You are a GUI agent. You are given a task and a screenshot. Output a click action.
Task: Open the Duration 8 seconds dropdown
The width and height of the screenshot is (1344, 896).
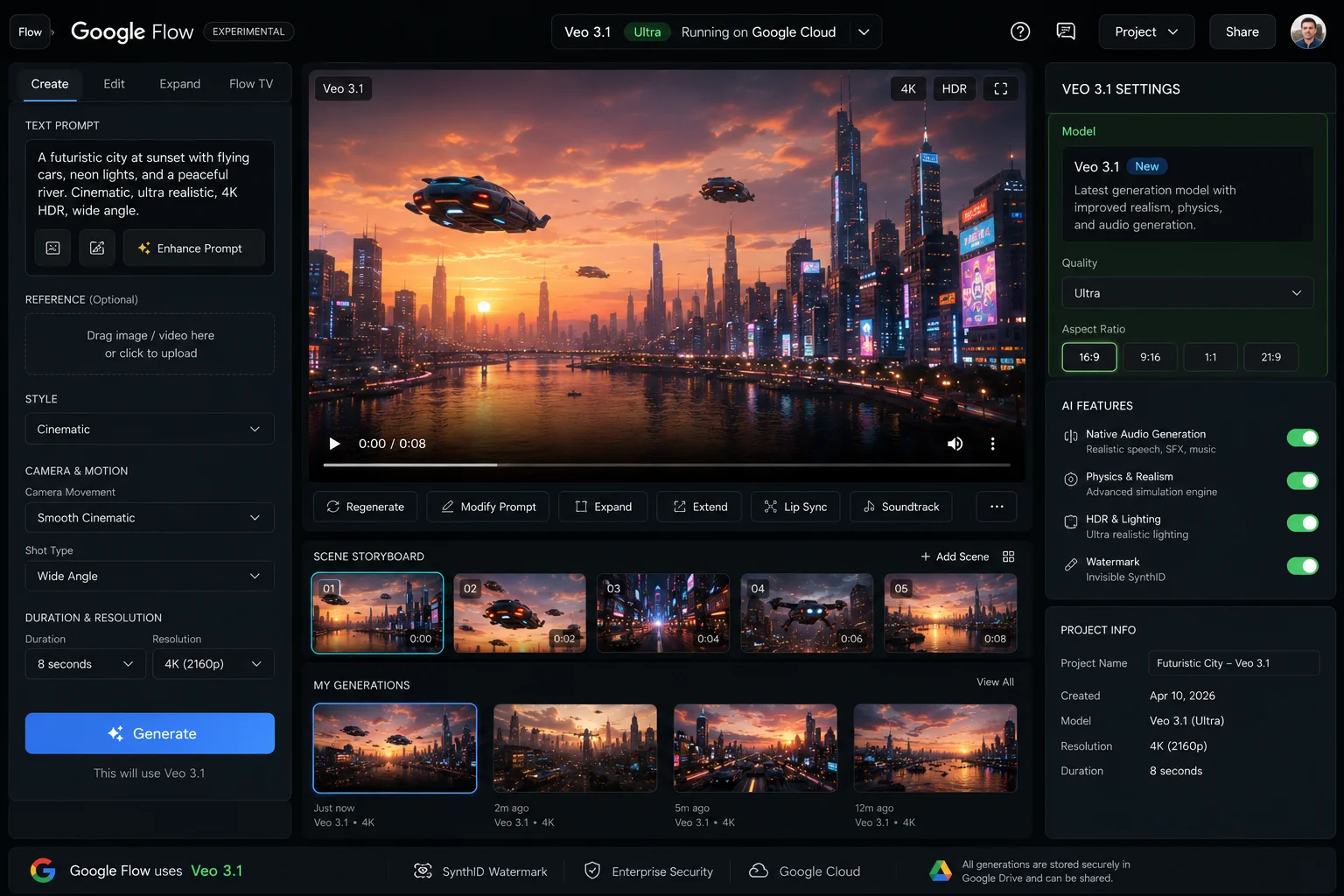[85, 664]
